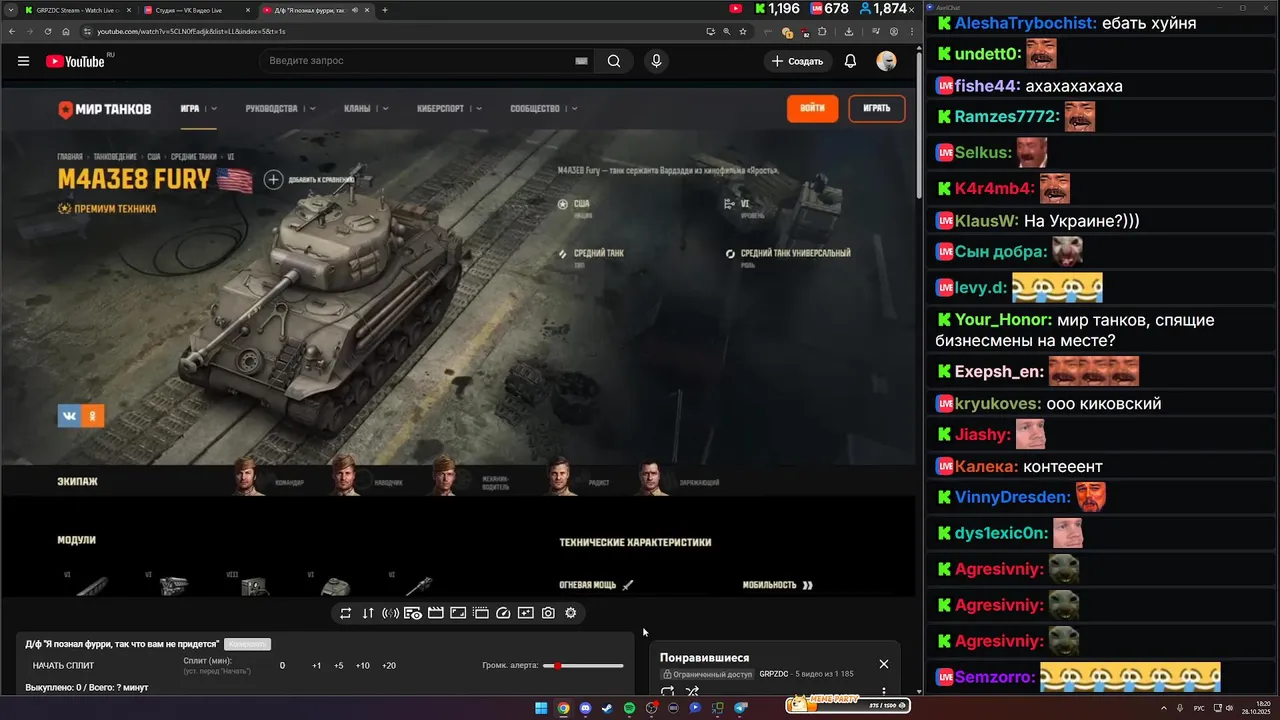Share via the Odnoklassniki orange icon
Viewport: 1280px width, 720px height.
pos(93,415)
